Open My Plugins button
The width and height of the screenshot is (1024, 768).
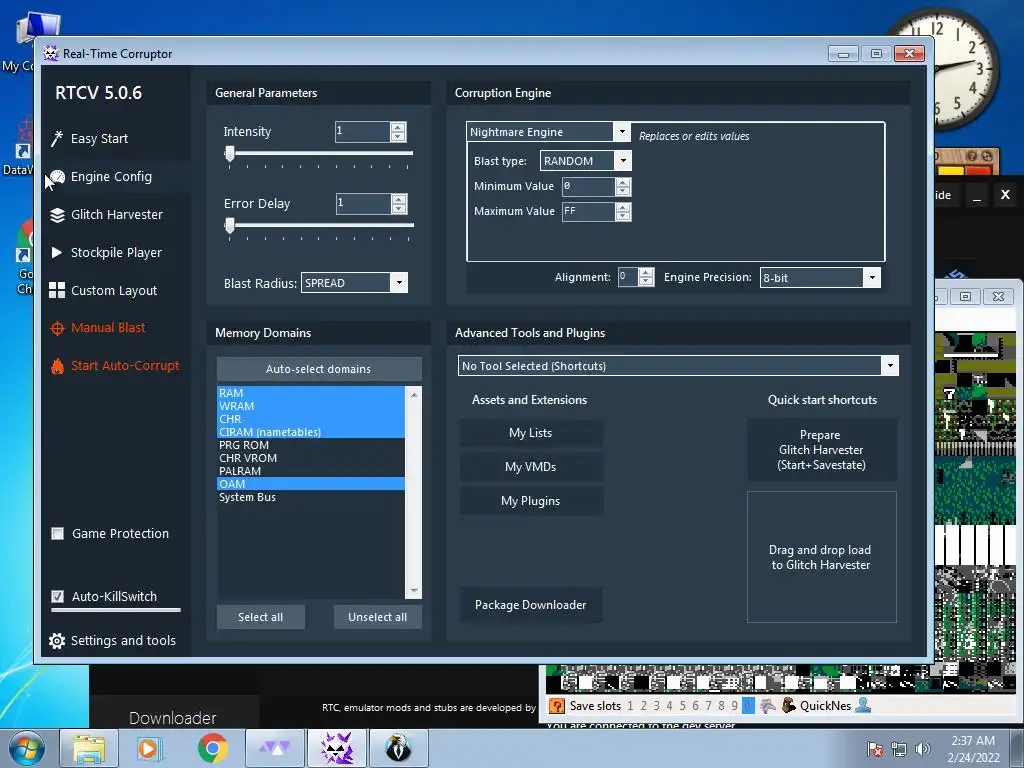(x=531, y=501)
